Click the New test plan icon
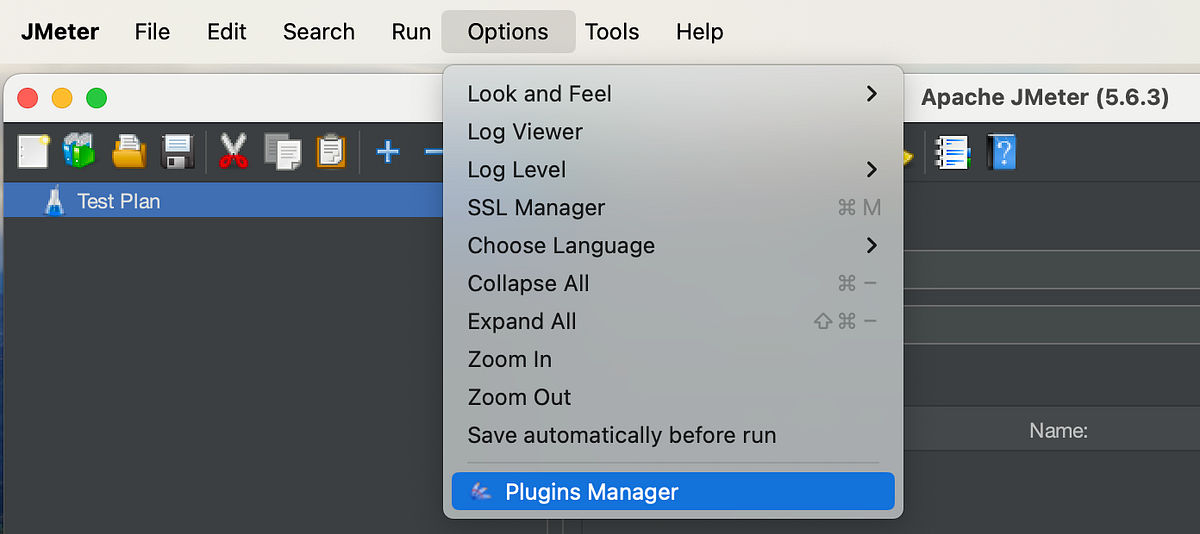 pos(33,151)
